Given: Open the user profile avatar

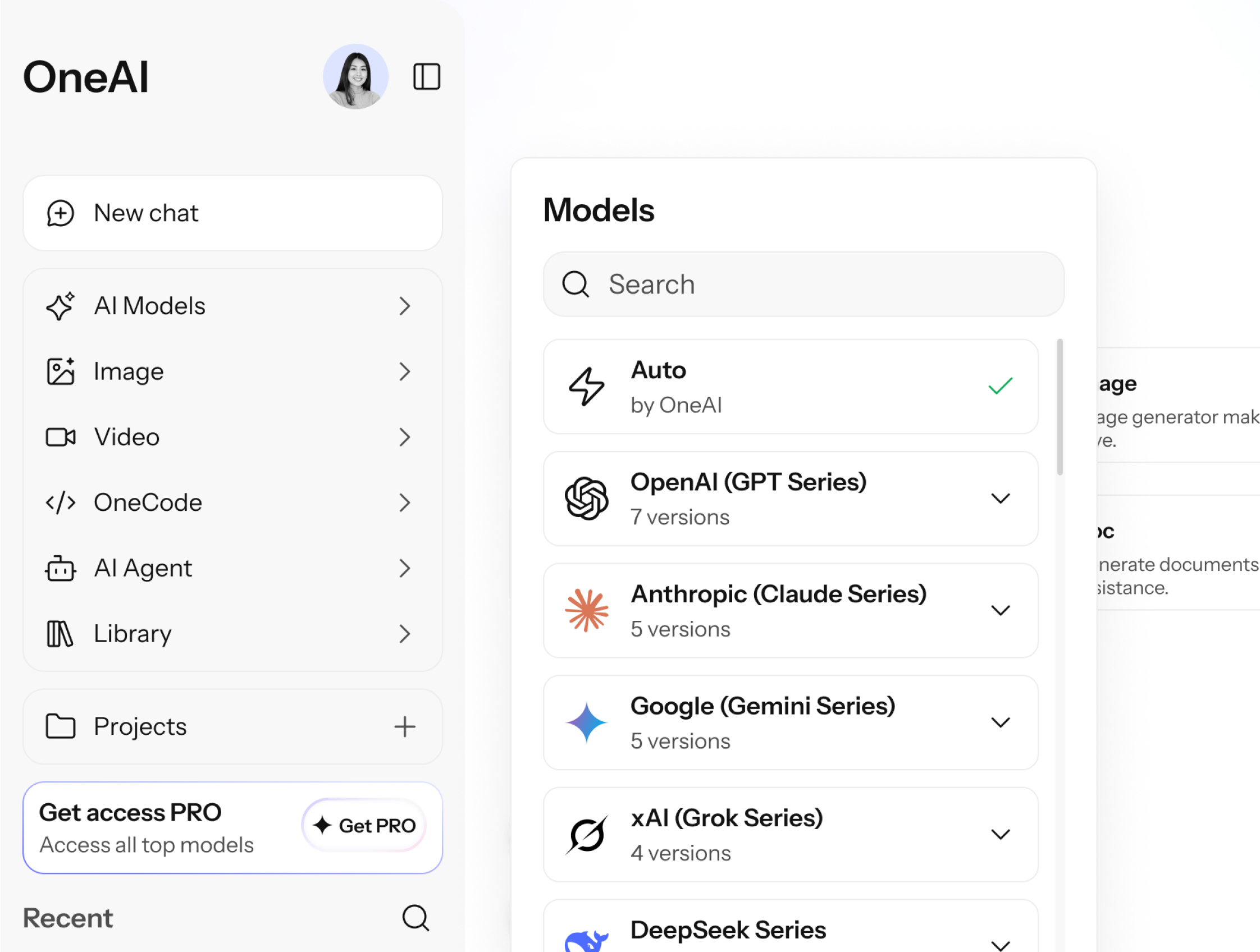Looking at the screenshot, I should pyautogui.click(x=355, y=77).
